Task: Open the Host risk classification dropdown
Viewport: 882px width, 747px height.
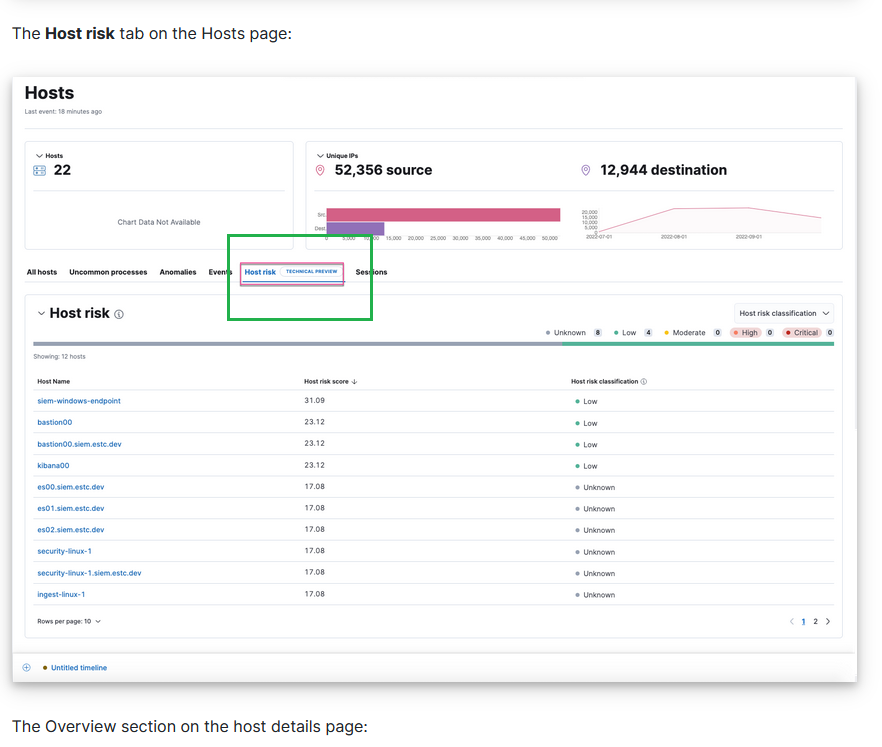Action: (784, 313)
